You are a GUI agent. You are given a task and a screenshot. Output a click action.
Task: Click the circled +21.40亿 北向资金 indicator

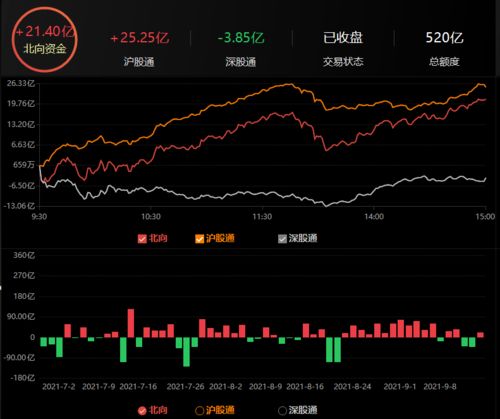pyautogui.click(x=45, y=40)
